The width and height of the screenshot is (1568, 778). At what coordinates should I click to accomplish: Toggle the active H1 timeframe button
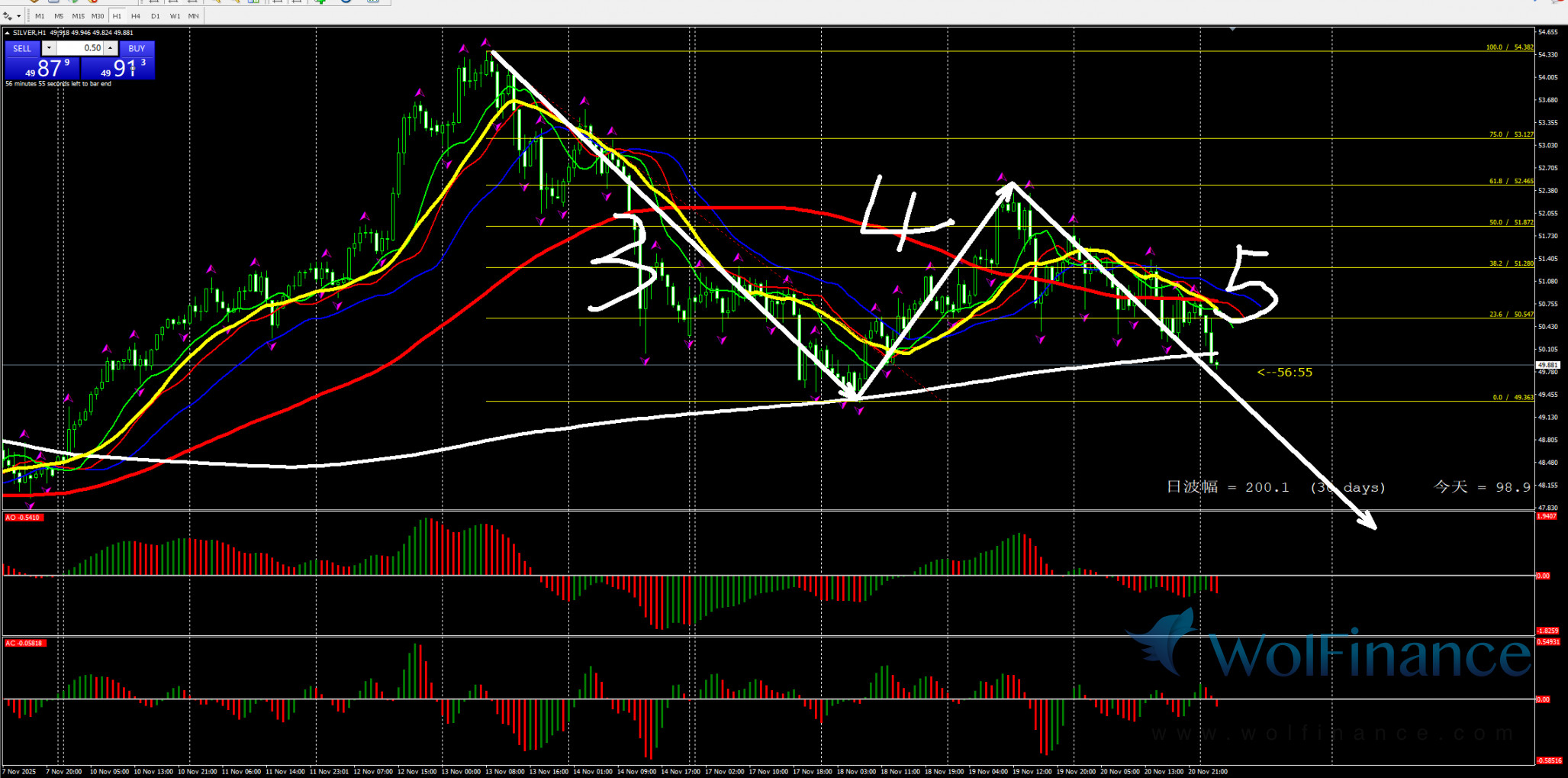point(117,16)
